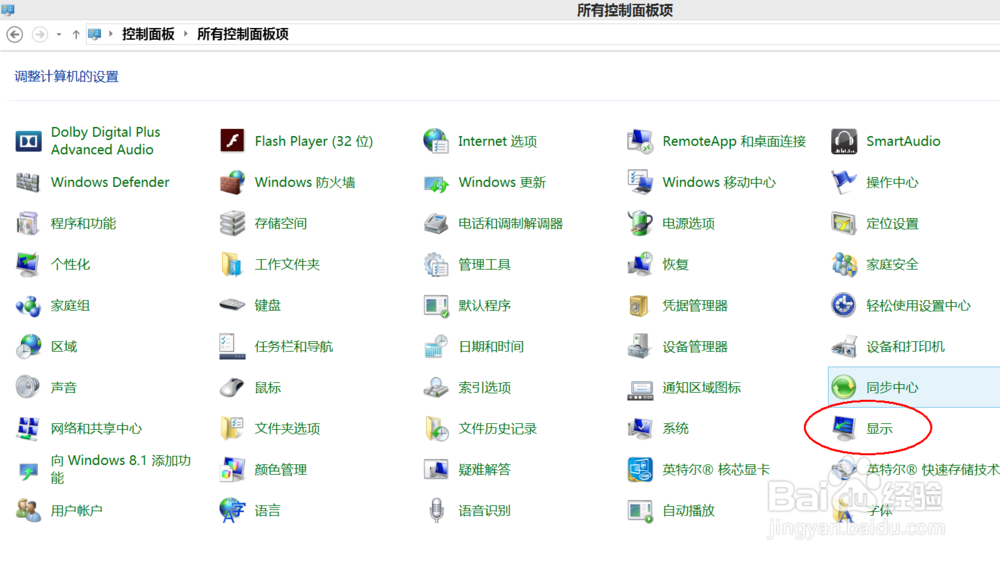Click 控制面板 in the address breadcrumb
1000x562 pixels.
pos(148,34)
